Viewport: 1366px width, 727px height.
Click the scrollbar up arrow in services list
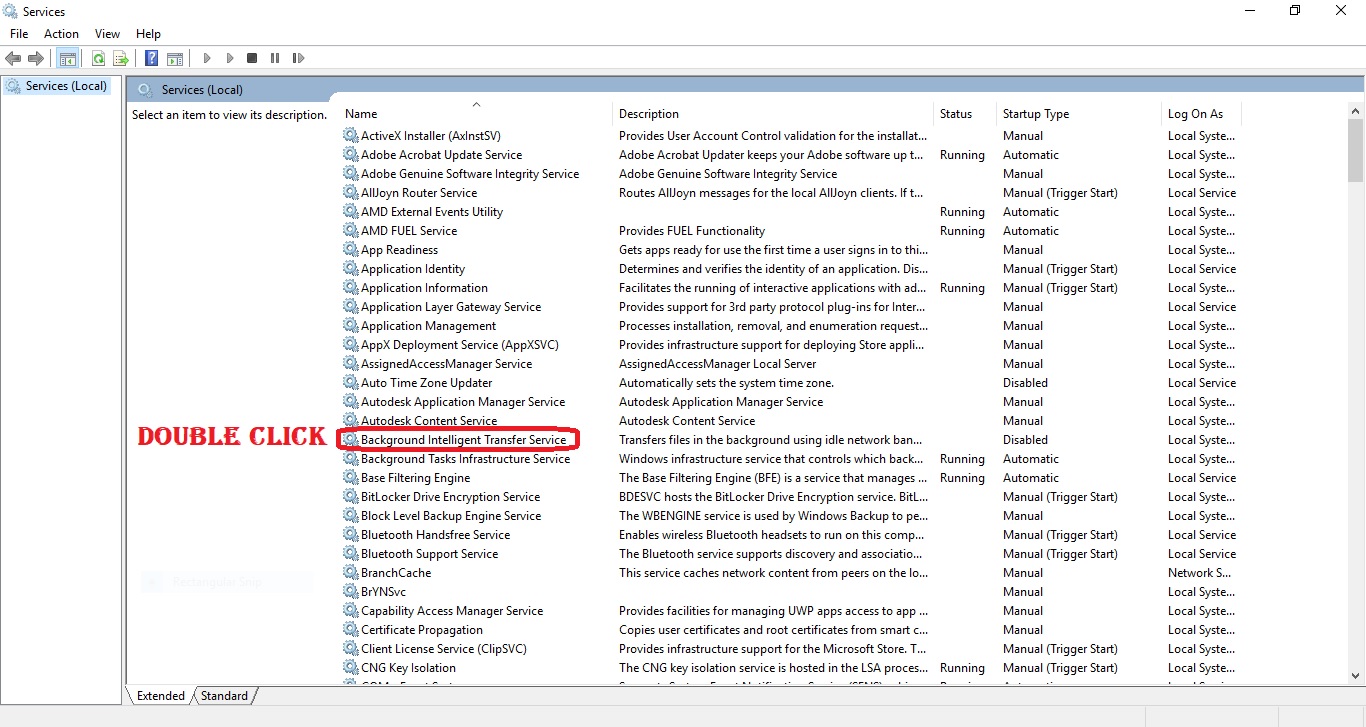pyautogui.click(x=1355, y=110)
